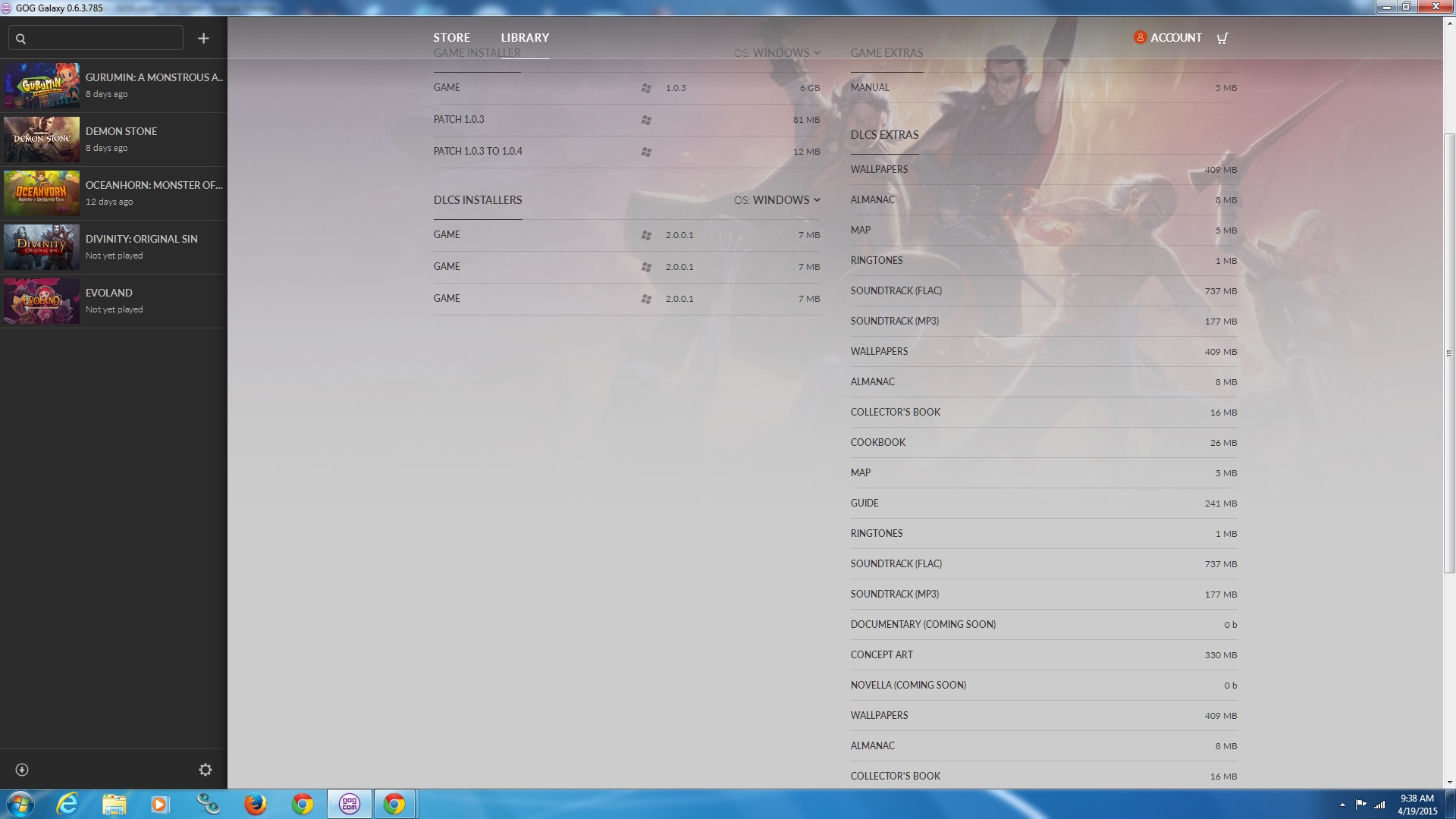Open the shopping cart icon

pos(1222,38)
